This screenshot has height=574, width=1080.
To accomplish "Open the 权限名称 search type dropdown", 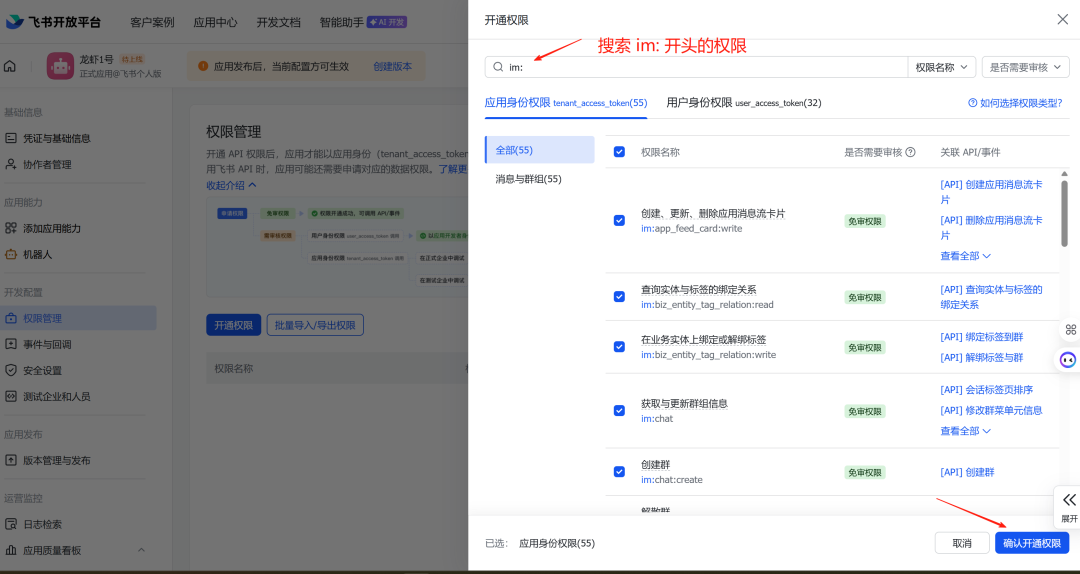I will 942,67.
